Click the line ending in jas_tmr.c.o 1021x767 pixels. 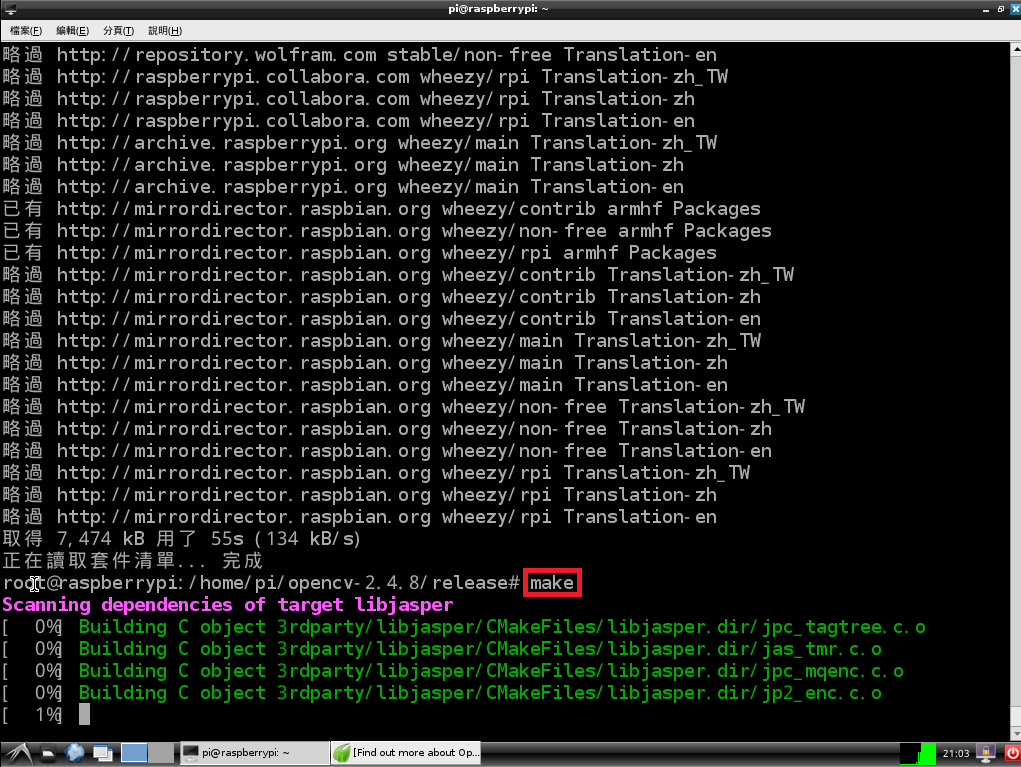441,649
